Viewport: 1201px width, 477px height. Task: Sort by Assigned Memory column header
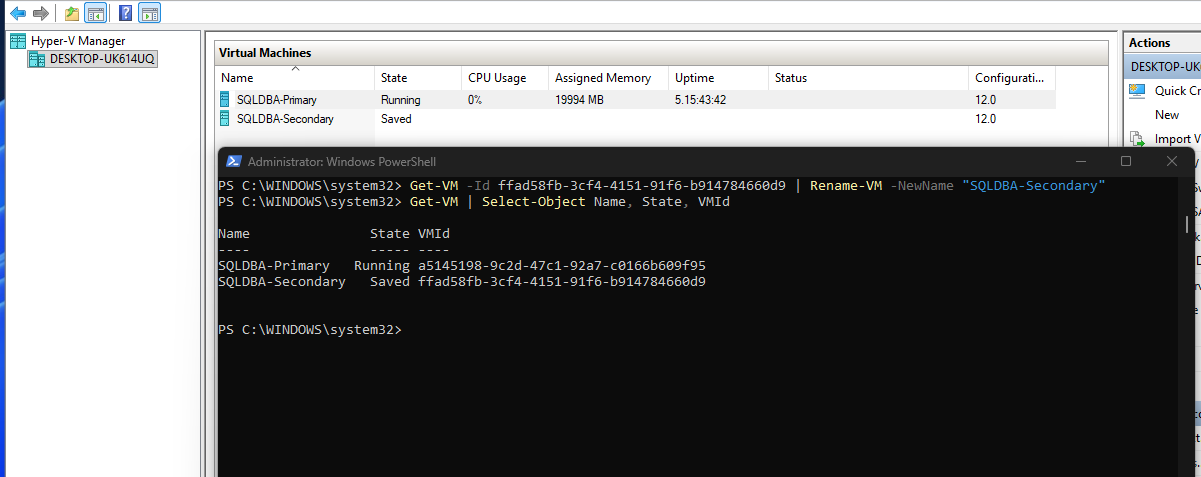608,78
